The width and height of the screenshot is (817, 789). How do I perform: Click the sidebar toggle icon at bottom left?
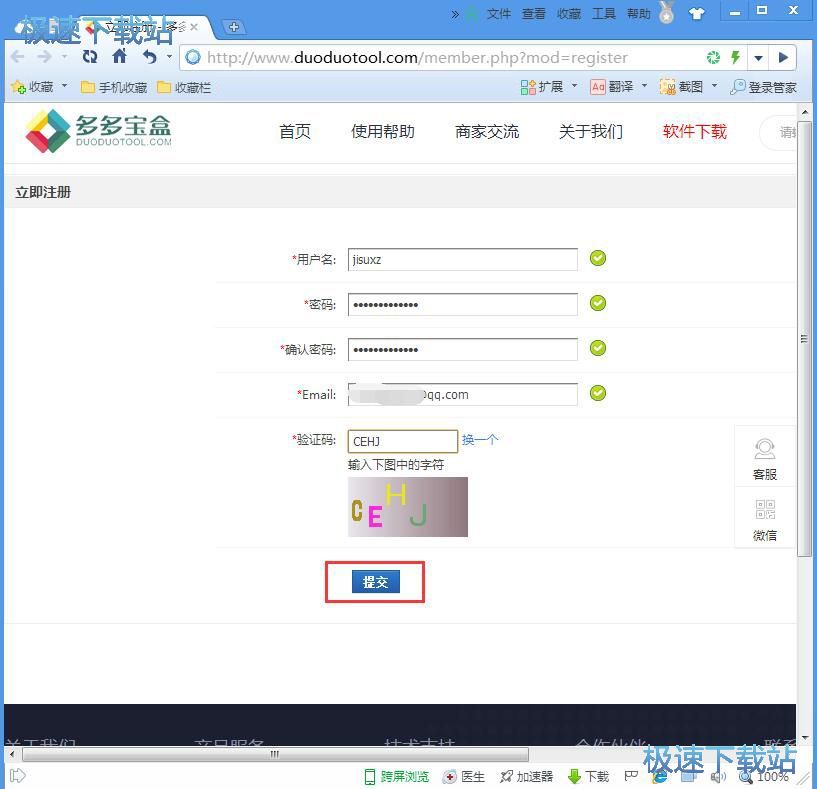(x=18, y=775)
